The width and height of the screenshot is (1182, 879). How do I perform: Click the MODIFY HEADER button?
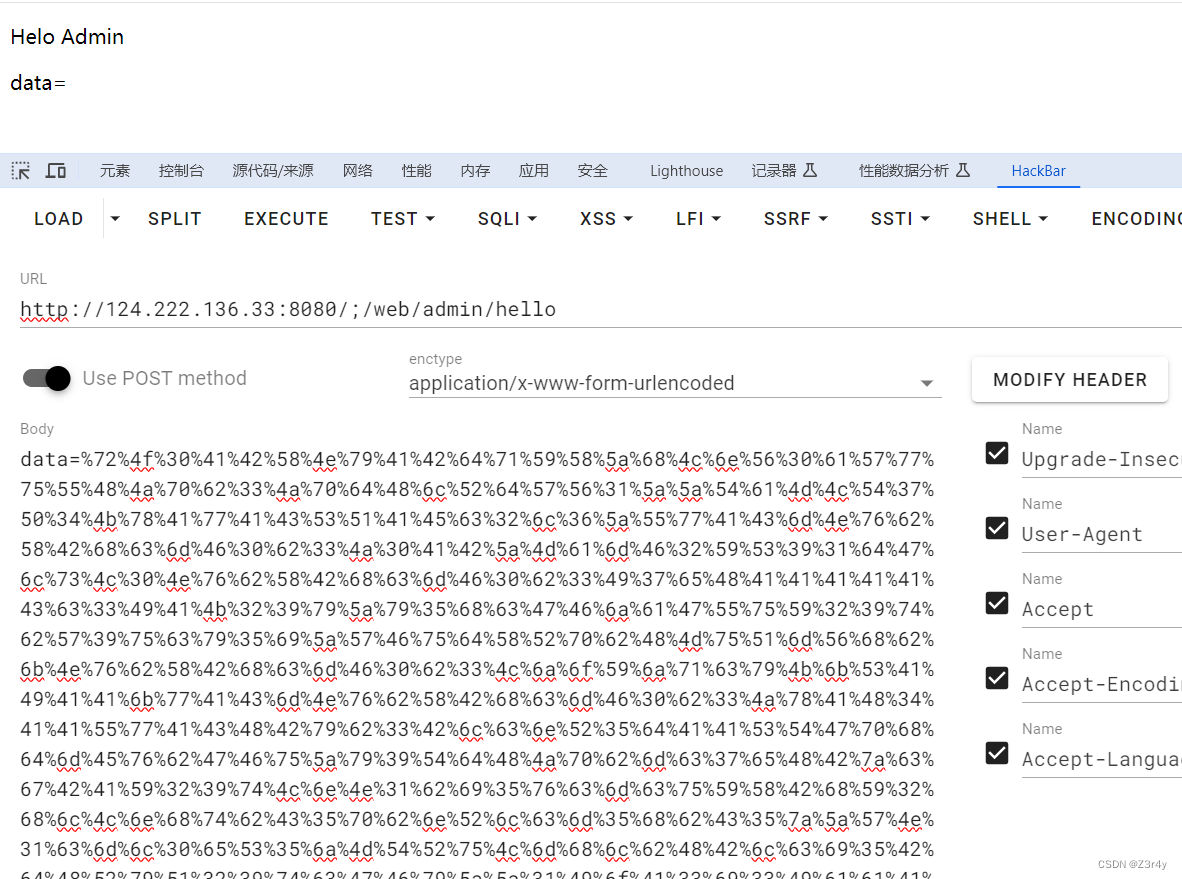(x=1069, y=379)
